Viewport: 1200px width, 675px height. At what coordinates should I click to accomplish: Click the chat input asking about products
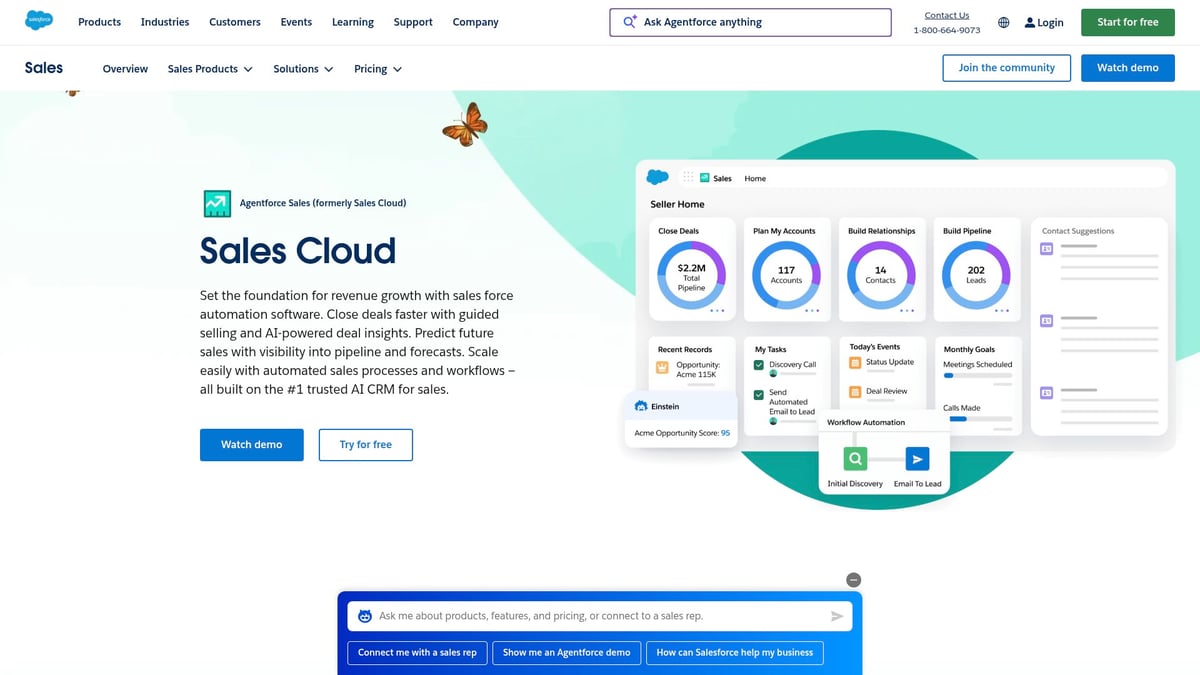tap(600, 616)
